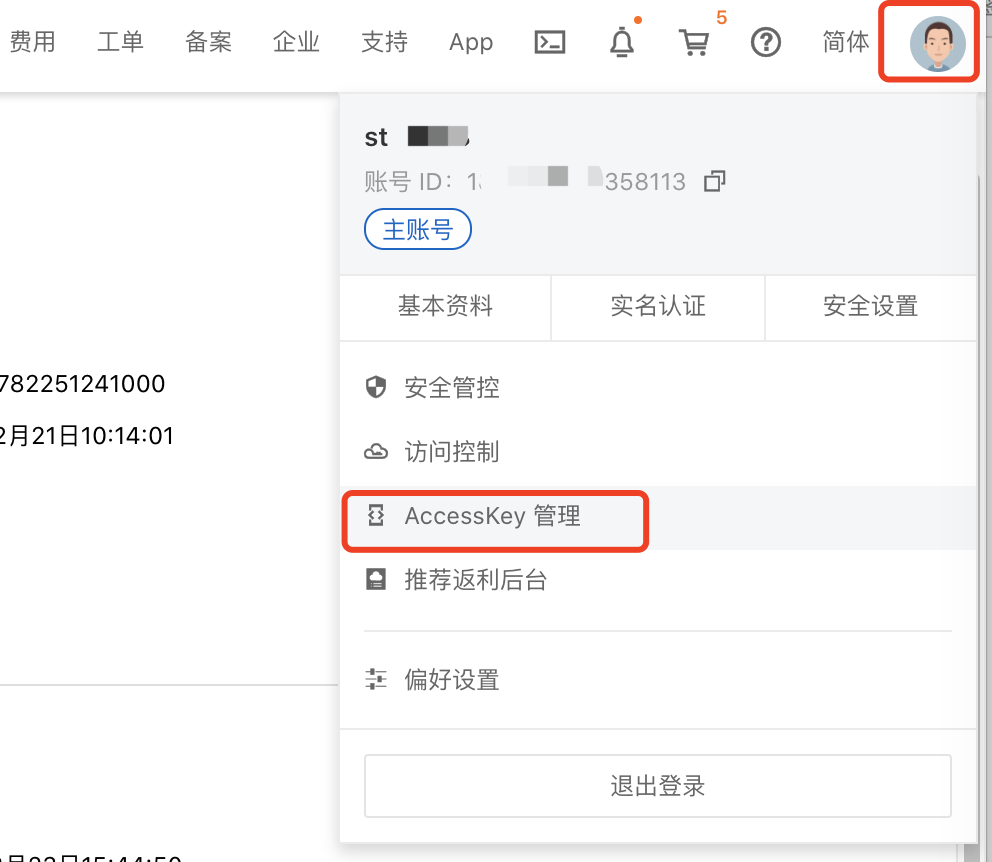The image size is (992, 862).
Task: Click the shield icon beside 安全管控
Action: pyautogui.click(x=376, y=387)
